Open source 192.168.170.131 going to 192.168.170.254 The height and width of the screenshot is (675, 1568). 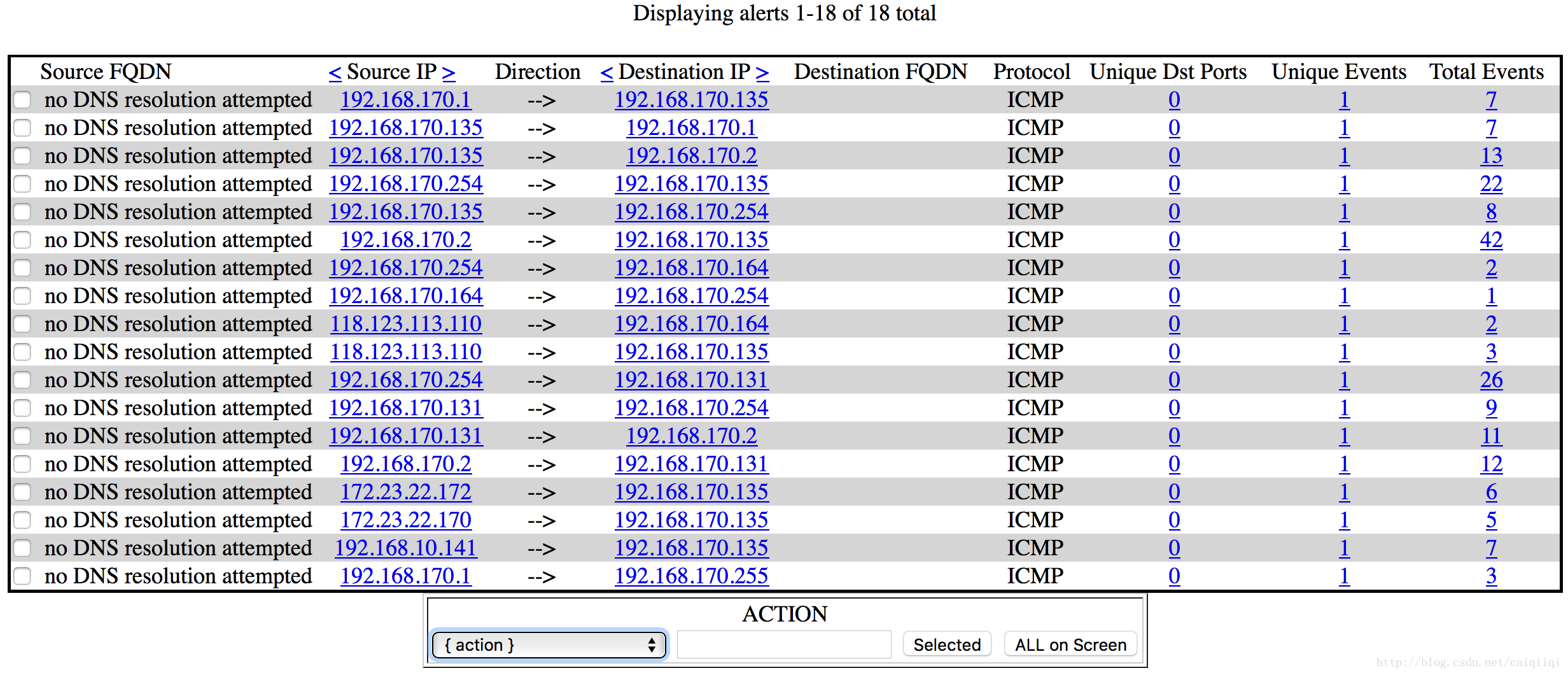coord(406,408)
